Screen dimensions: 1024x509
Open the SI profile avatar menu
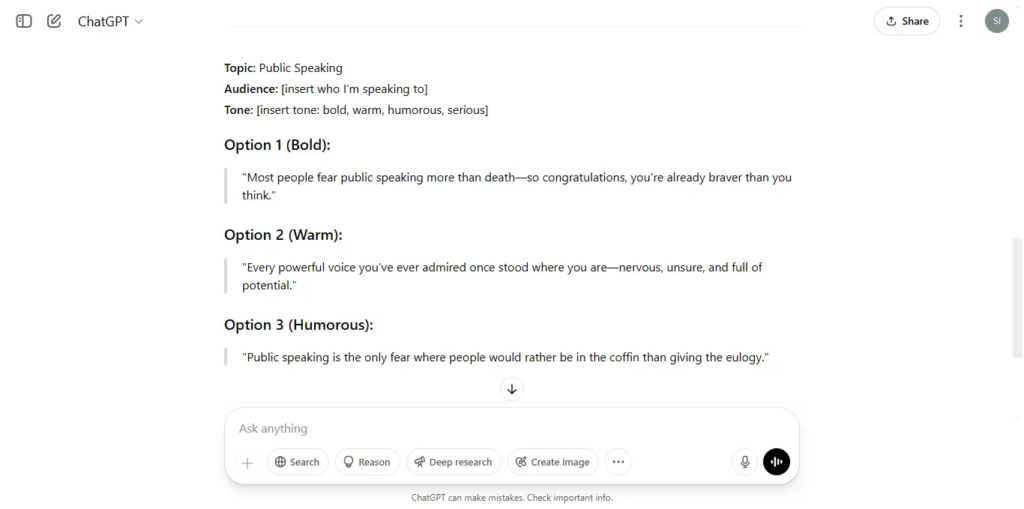pos(997,21)
